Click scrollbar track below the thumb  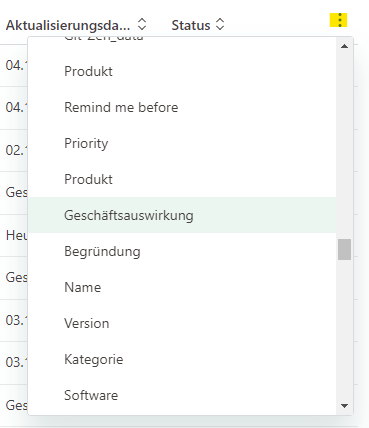[344, 329]
